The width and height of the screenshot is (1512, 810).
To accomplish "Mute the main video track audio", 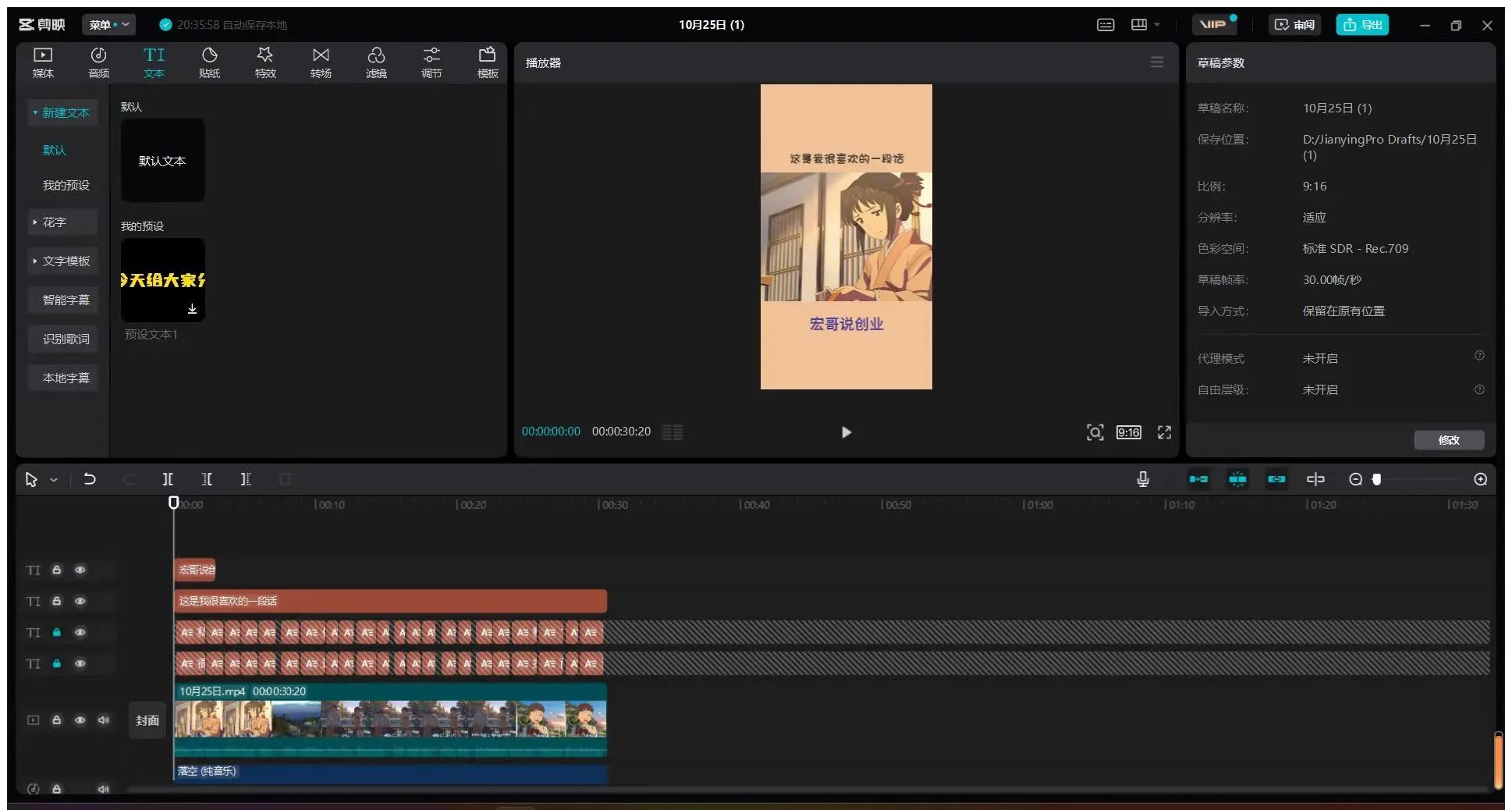I will coord(103,720).
